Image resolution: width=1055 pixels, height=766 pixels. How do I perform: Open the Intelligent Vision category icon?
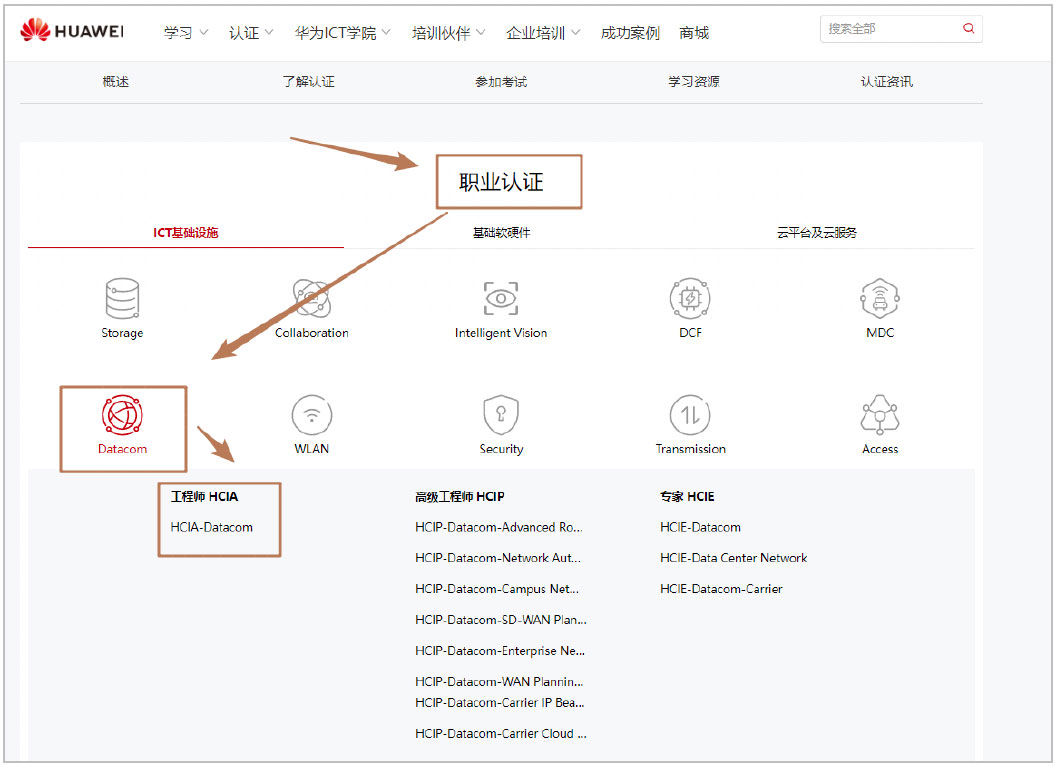[501, 299]
